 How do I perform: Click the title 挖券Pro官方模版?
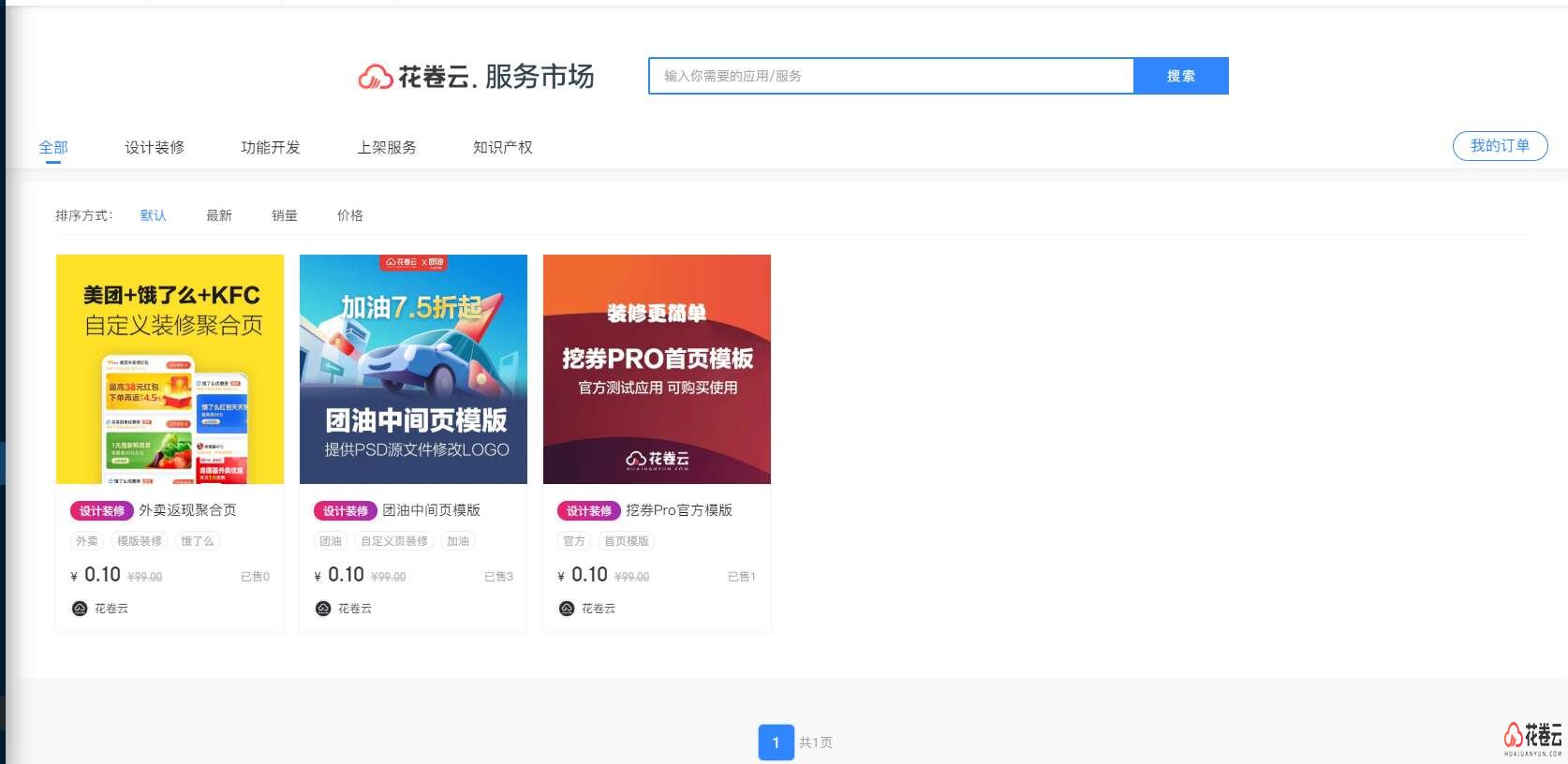679,510
